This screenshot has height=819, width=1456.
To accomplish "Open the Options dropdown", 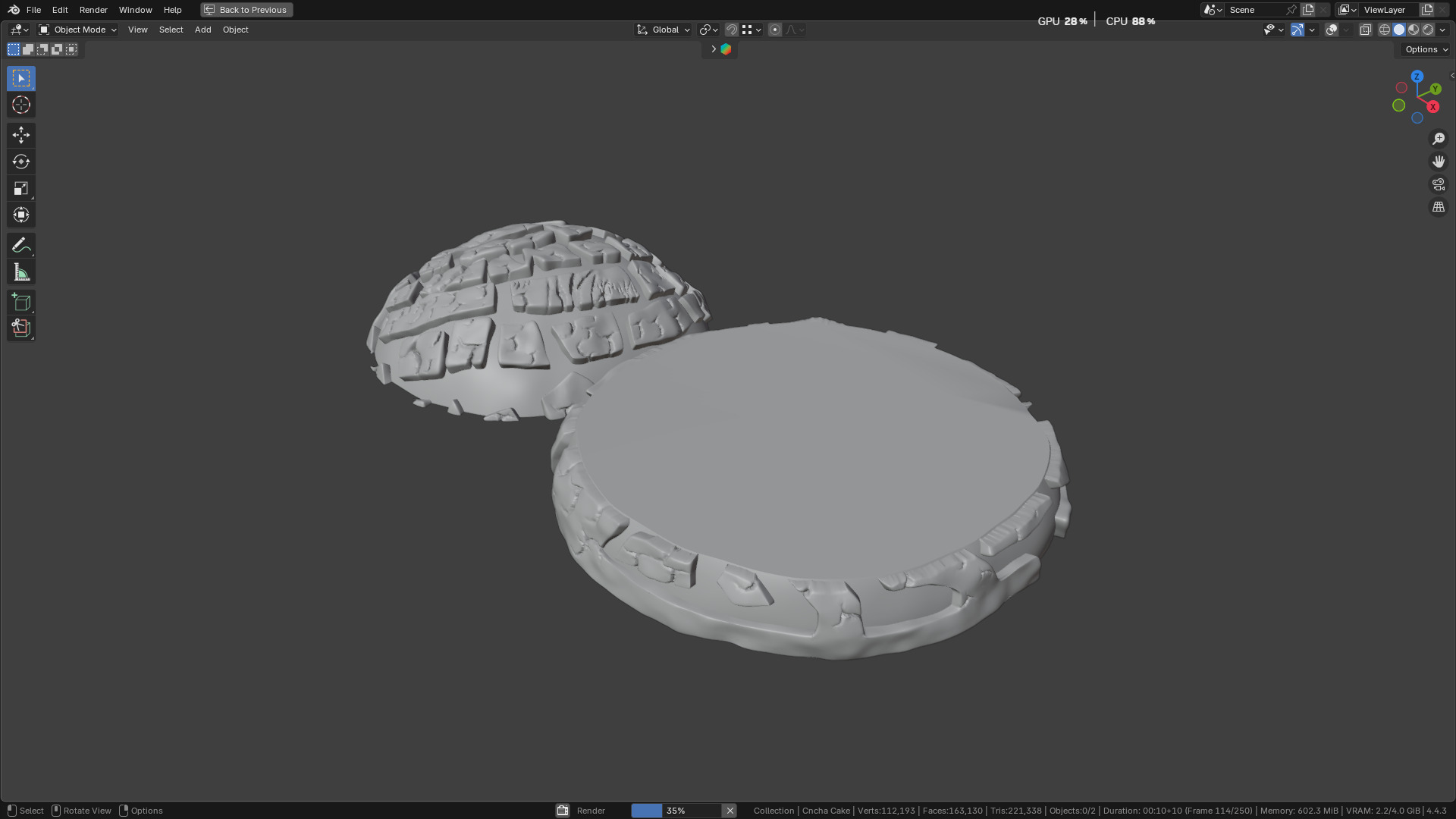I will [x=1426, y=49].
